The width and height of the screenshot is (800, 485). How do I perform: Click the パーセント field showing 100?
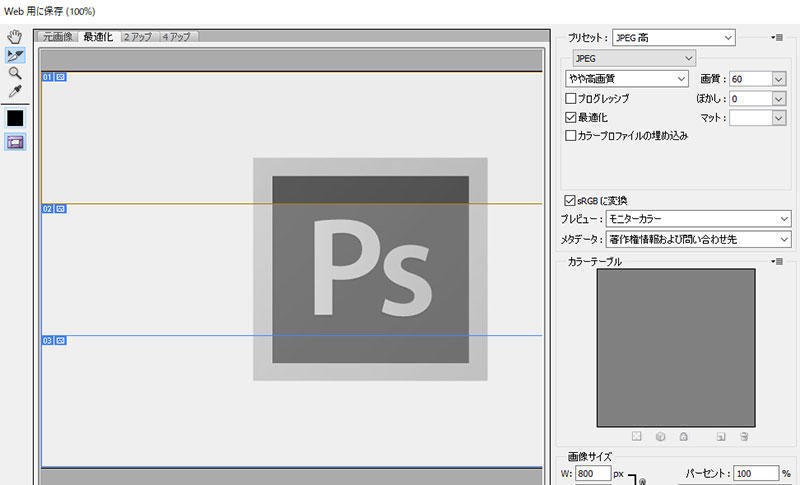(x=756, y=473)
